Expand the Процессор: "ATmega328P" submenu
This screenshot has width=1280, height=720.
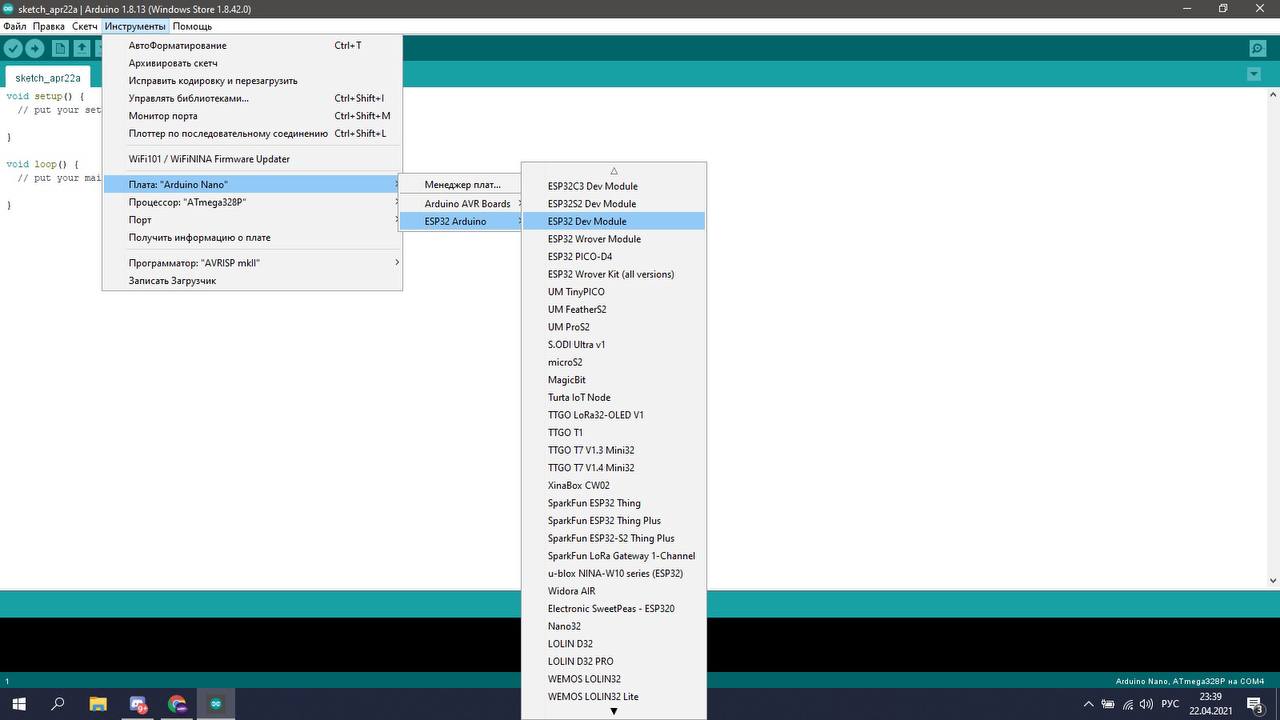pos(252,202)
